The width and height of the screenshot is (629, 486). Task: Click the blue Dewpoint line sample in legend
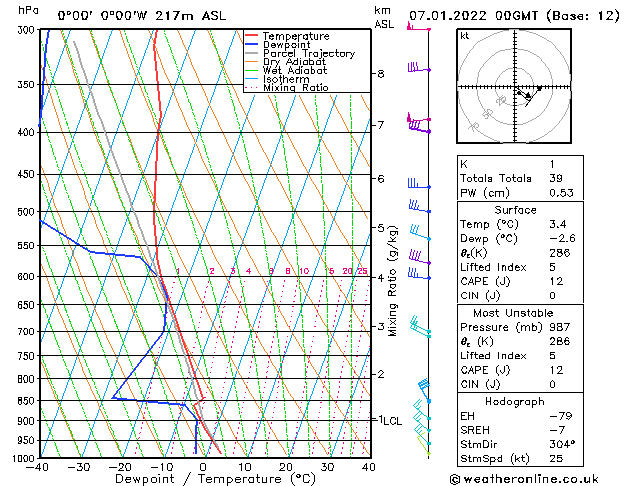tap(251, 45)
